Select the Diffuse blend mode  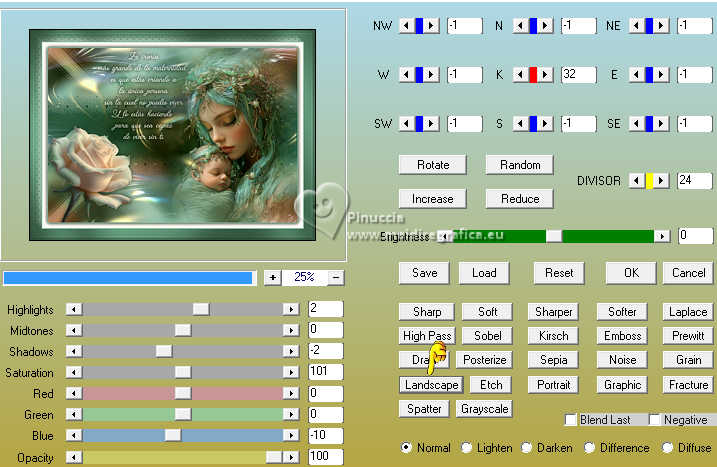pos(668,448)
